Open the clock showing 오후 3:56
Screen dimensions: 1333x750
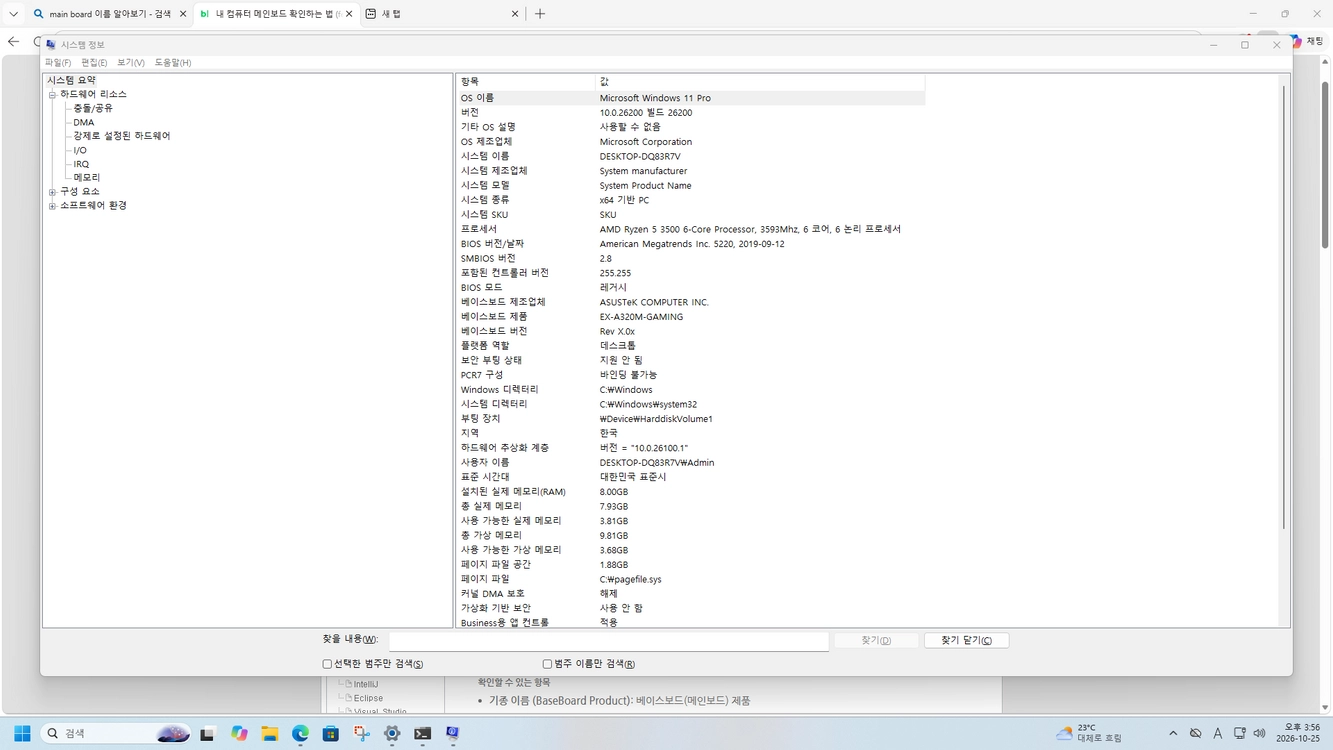[x=1298, y=733]
